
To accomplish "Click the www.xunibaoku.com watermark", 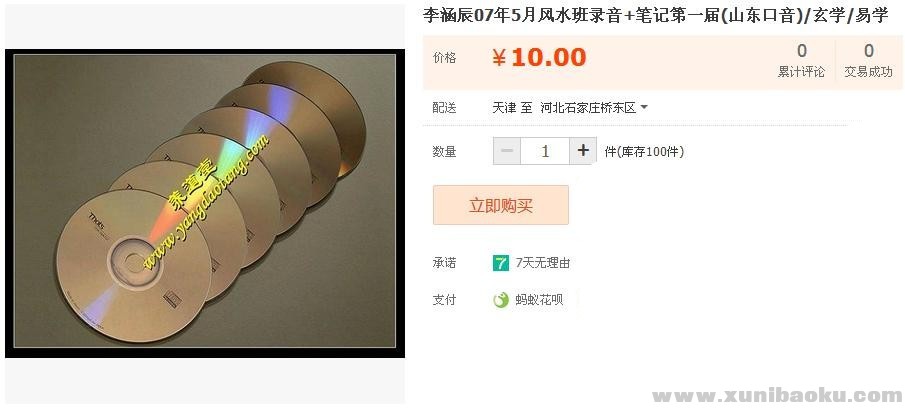I will [x=776, y=396].
